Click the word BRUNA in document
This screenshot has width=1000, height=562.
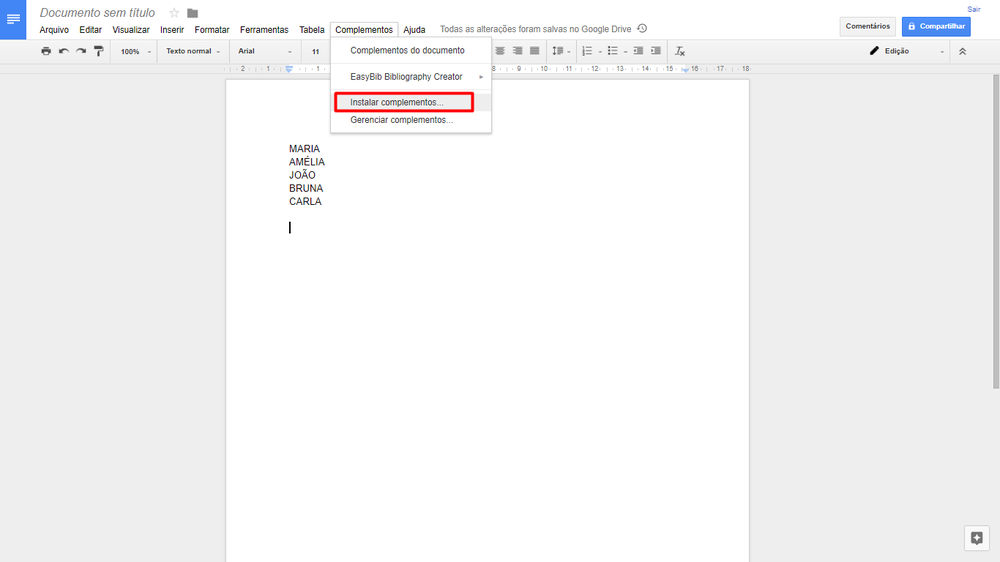click(306, 188)
